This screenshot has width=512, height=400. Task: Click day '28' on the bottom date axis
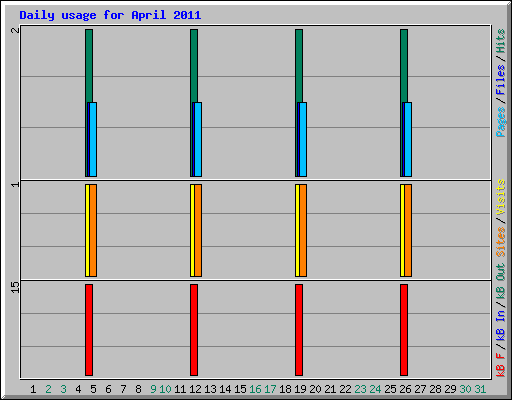tap(435, 389)
